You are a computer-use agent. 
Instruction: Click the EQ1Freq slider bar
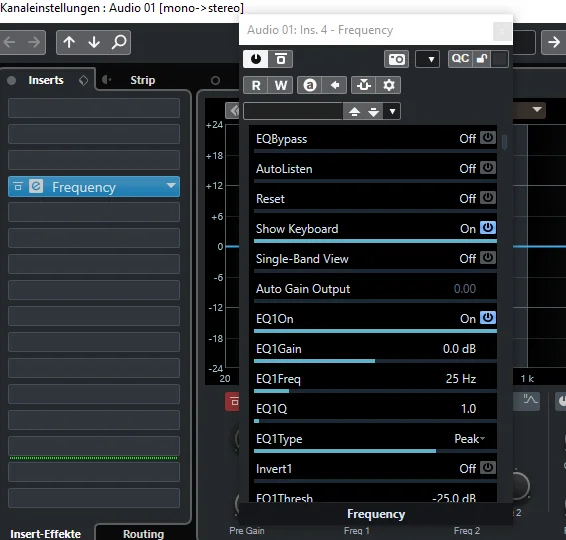coord(375,391)
